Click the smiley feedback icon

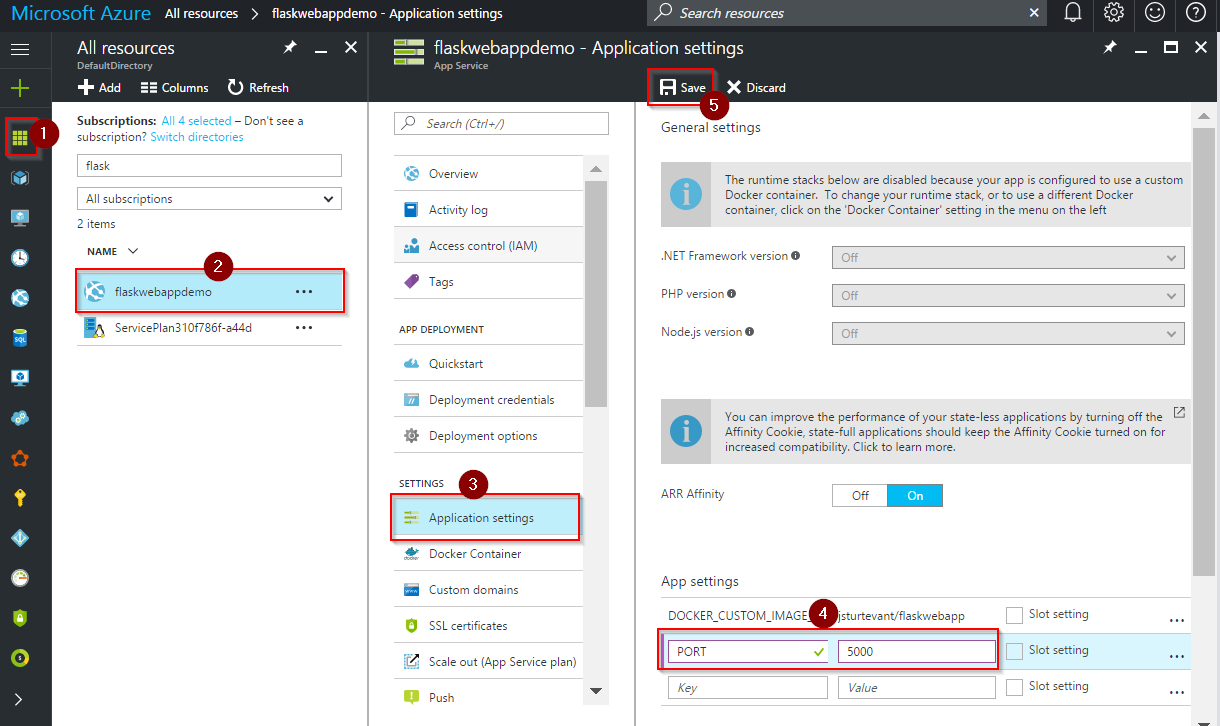point(1155,13)
